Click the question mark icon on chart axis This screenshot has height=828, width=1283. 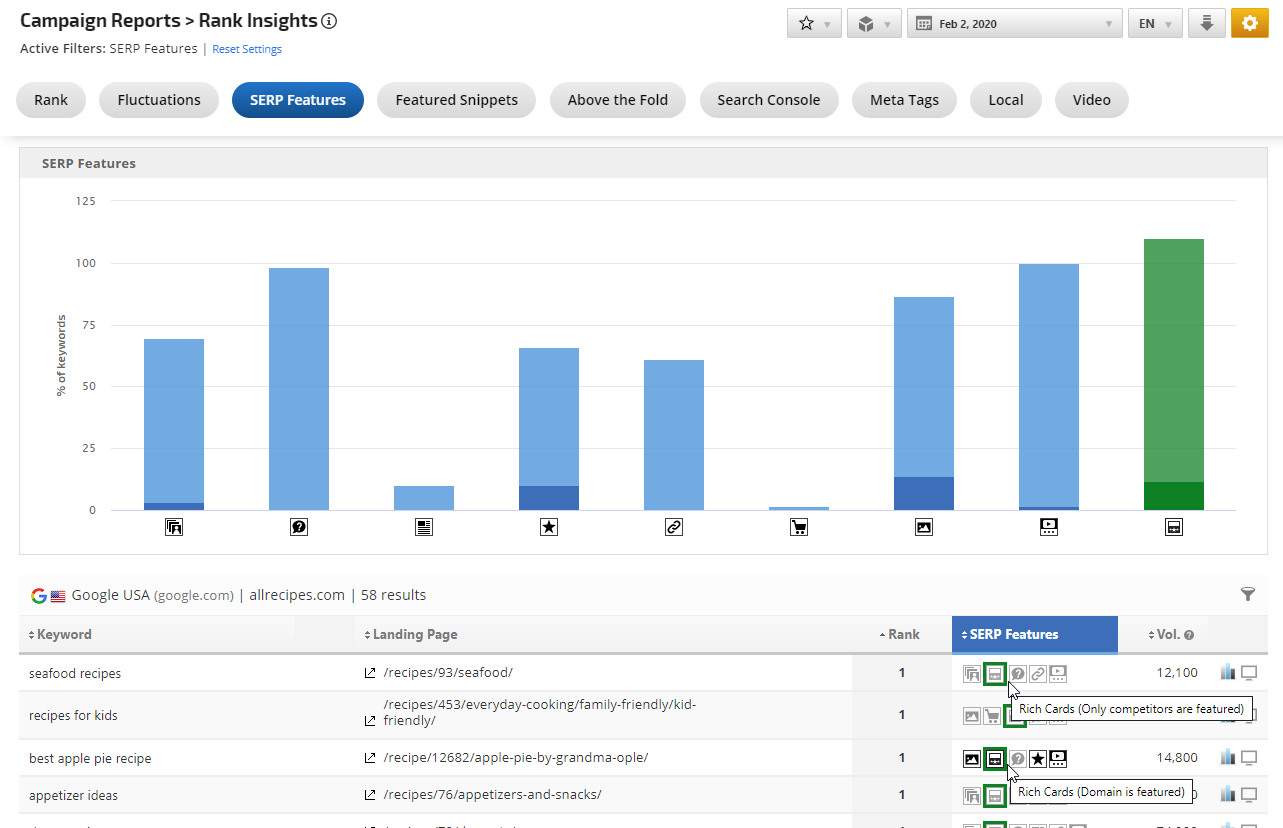pyautogui.click(x=299, y=527)
